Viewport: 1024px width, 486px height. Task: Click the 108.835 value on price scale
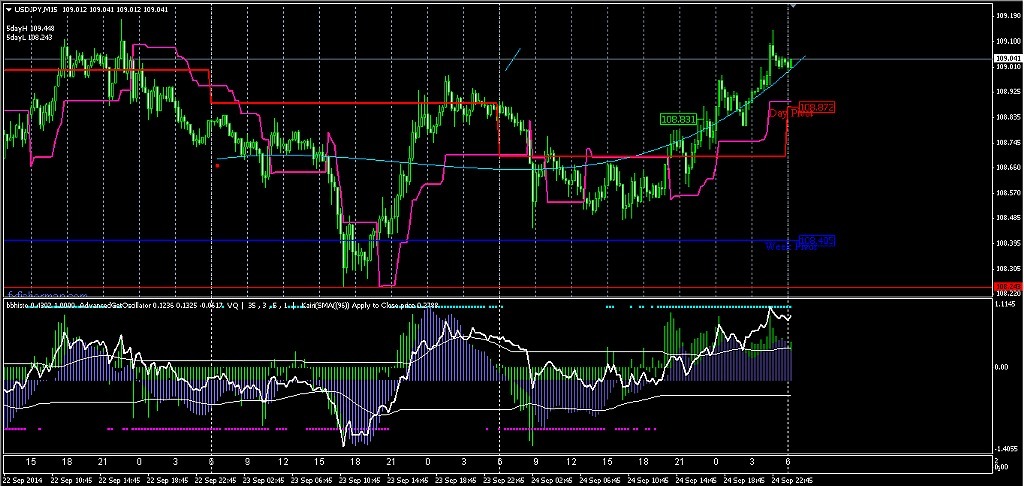[1008, 117]
